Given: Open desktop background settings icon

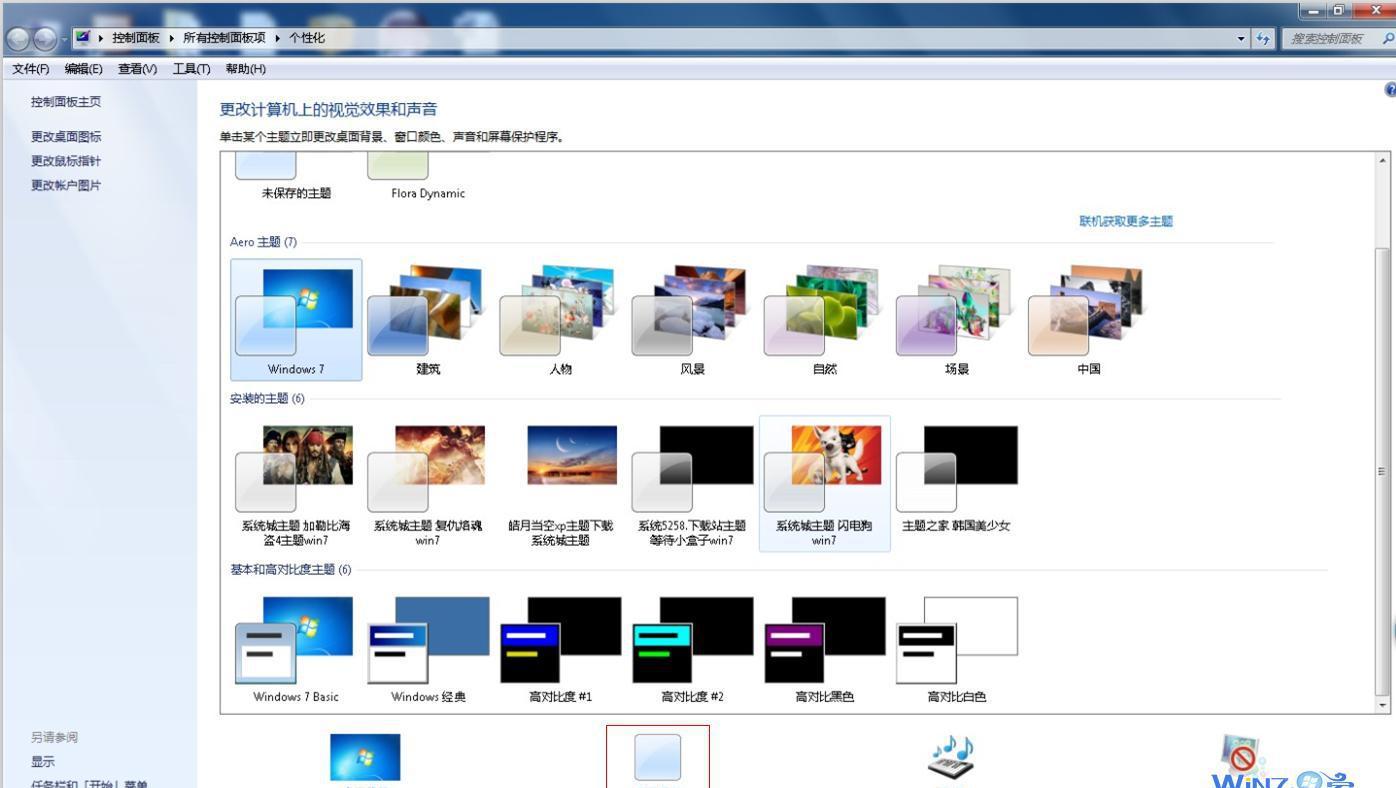Looking at the screenshot, I should [x=365, y=757].
